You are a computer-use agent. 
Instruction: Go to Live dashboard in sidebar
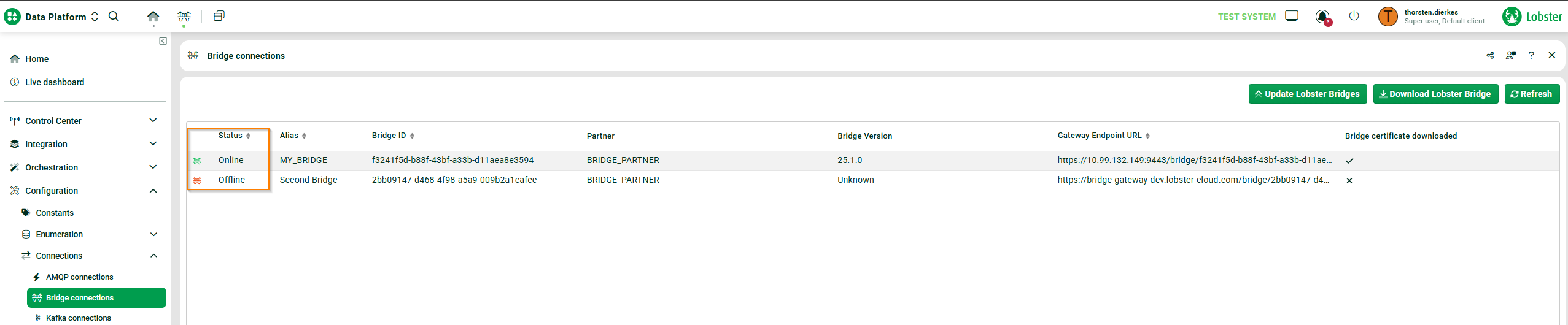54,82
